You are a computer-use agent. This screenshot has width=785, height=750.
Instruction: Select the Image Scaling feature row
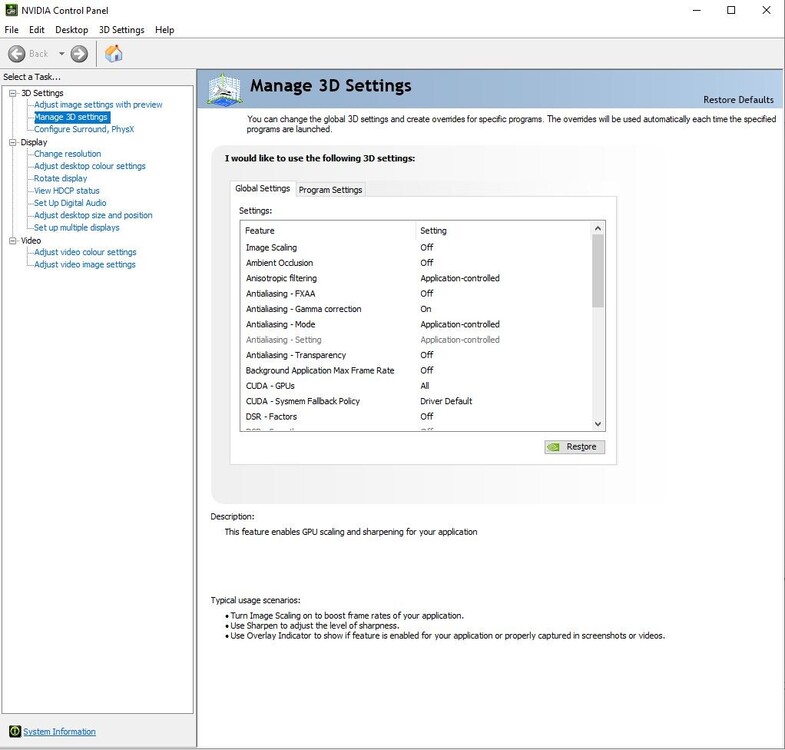[417, 247]
